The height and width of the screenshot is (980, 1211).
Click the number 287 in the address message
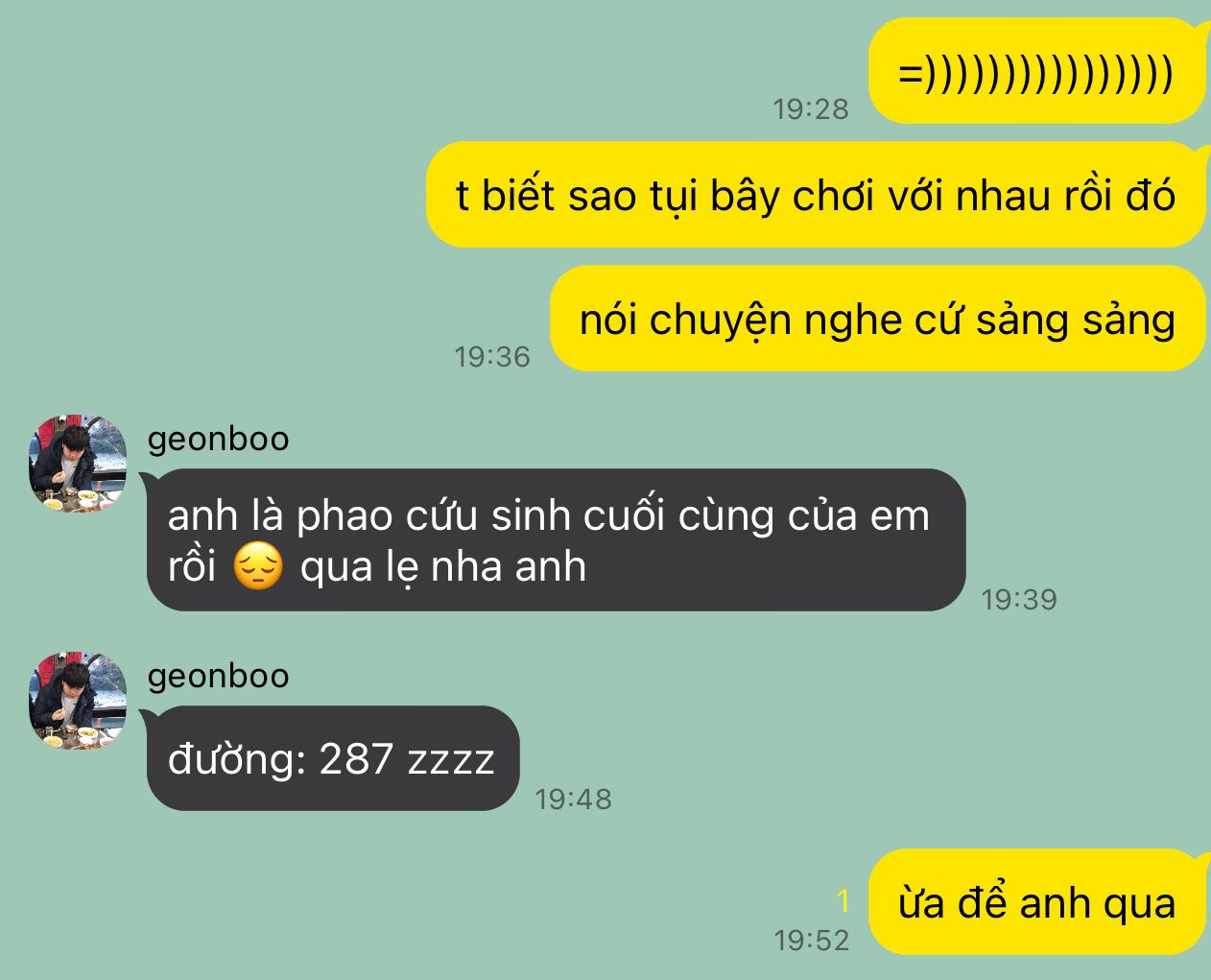pyautogui.click(x=356, y=759)
